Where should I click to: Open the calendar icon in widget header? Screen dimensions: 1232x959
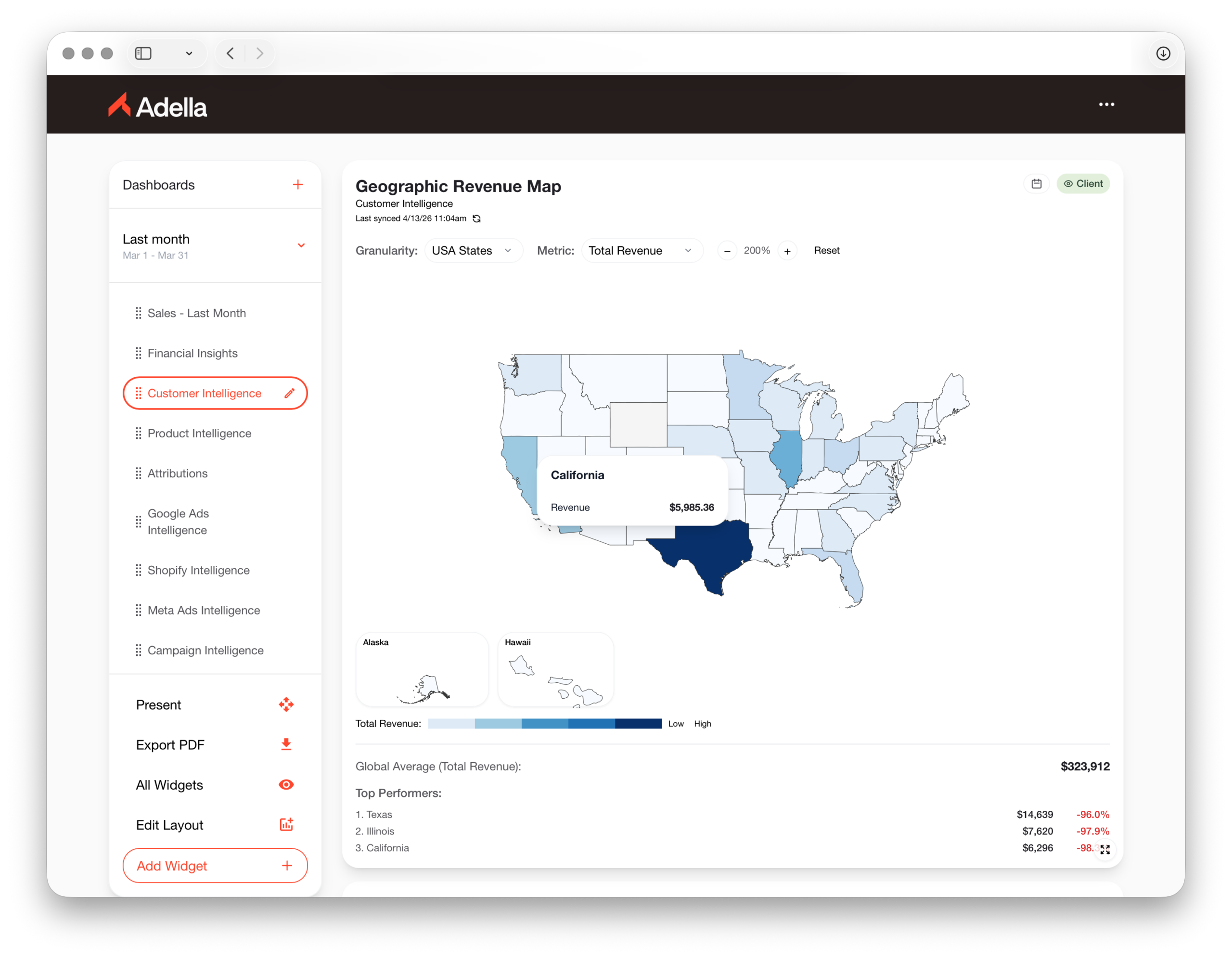[x=1036, y=184]
